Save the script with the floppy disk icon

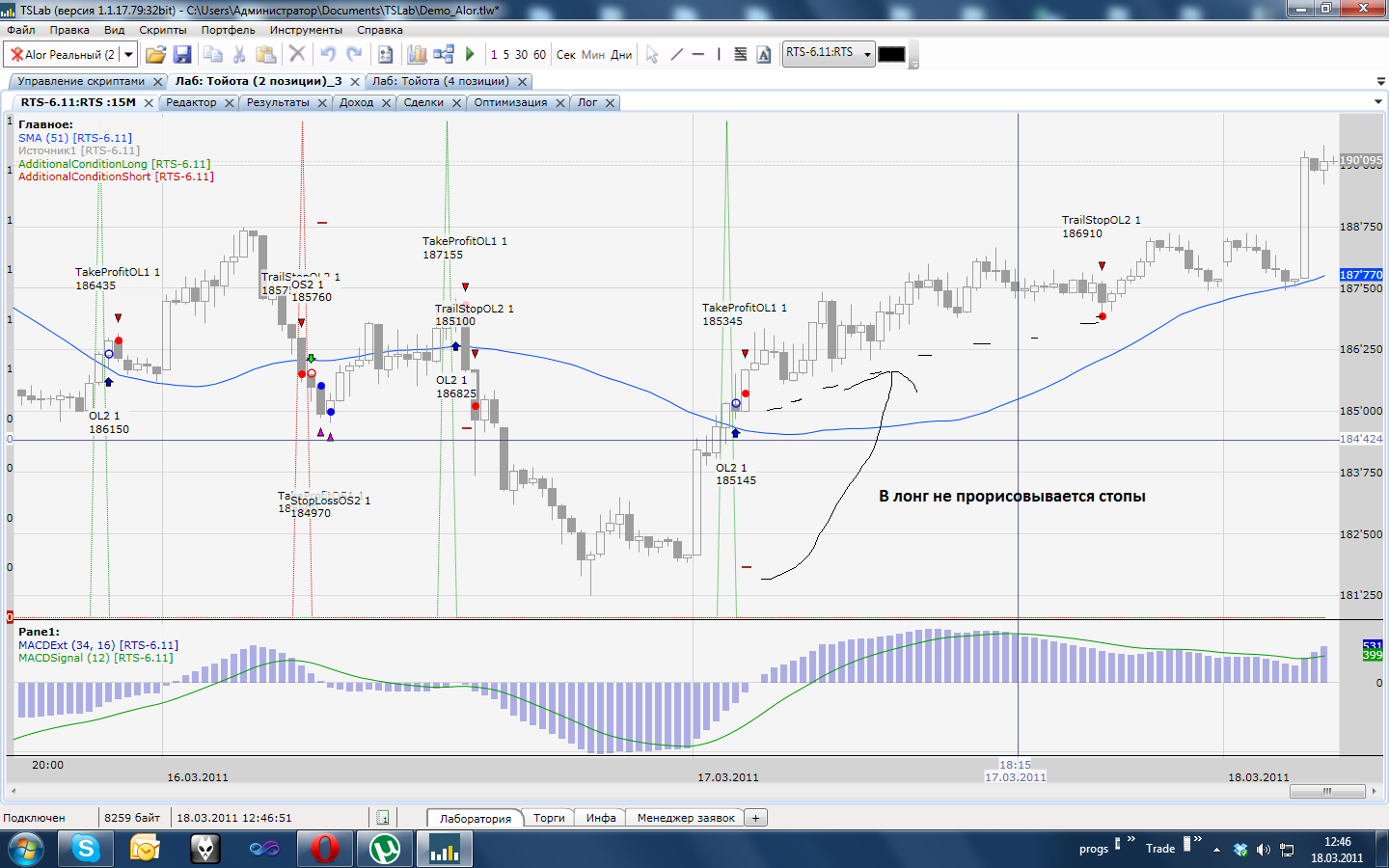click(x=182, y=54)
